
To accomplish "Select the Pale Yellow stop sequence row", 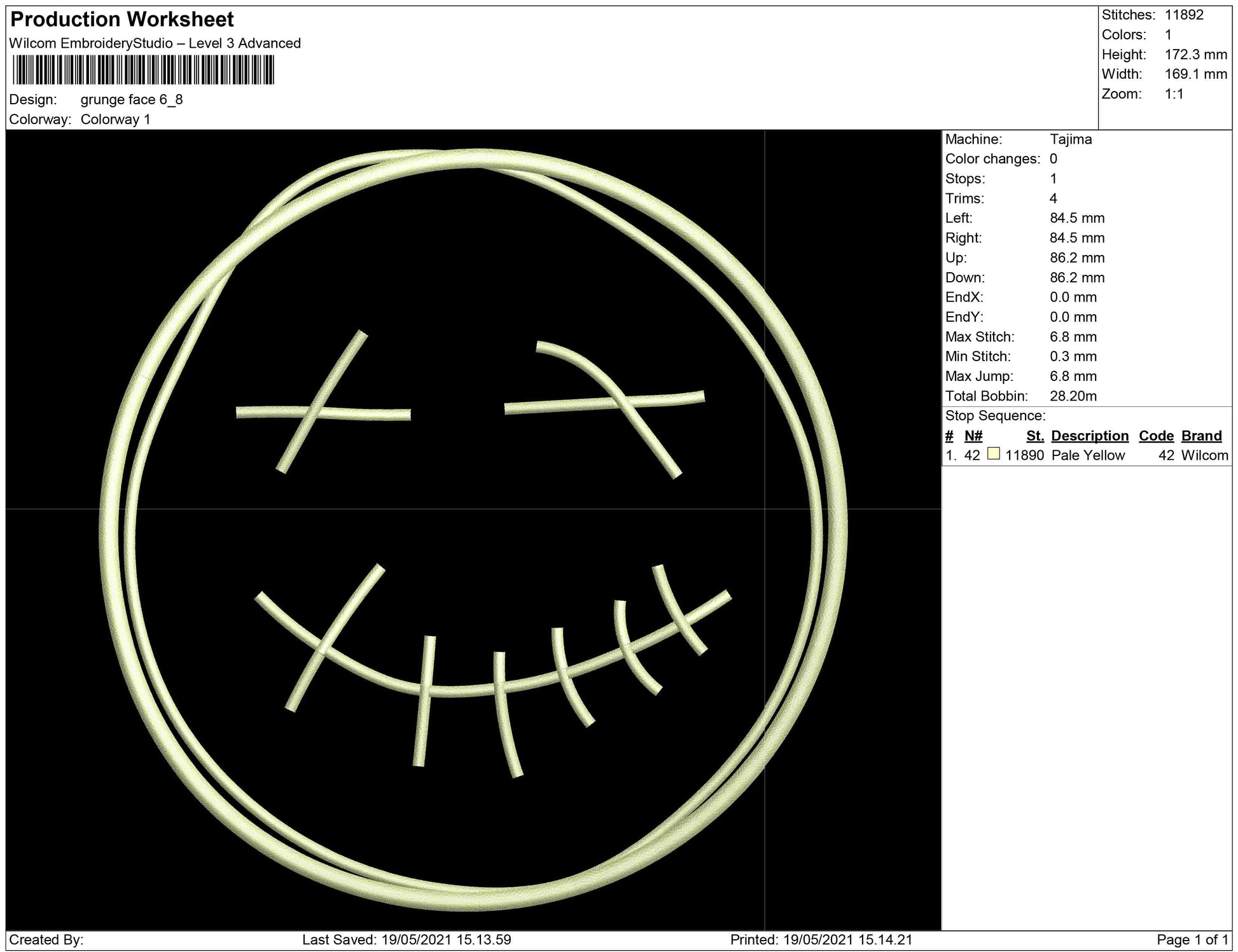I will (x=1087, y=455).
